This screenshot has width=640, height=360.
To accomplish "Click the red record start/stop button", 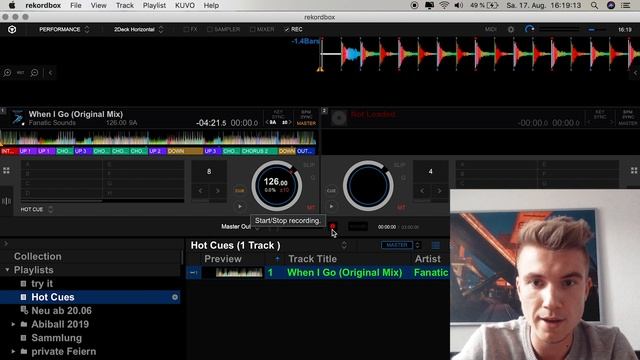I will 333,227.
